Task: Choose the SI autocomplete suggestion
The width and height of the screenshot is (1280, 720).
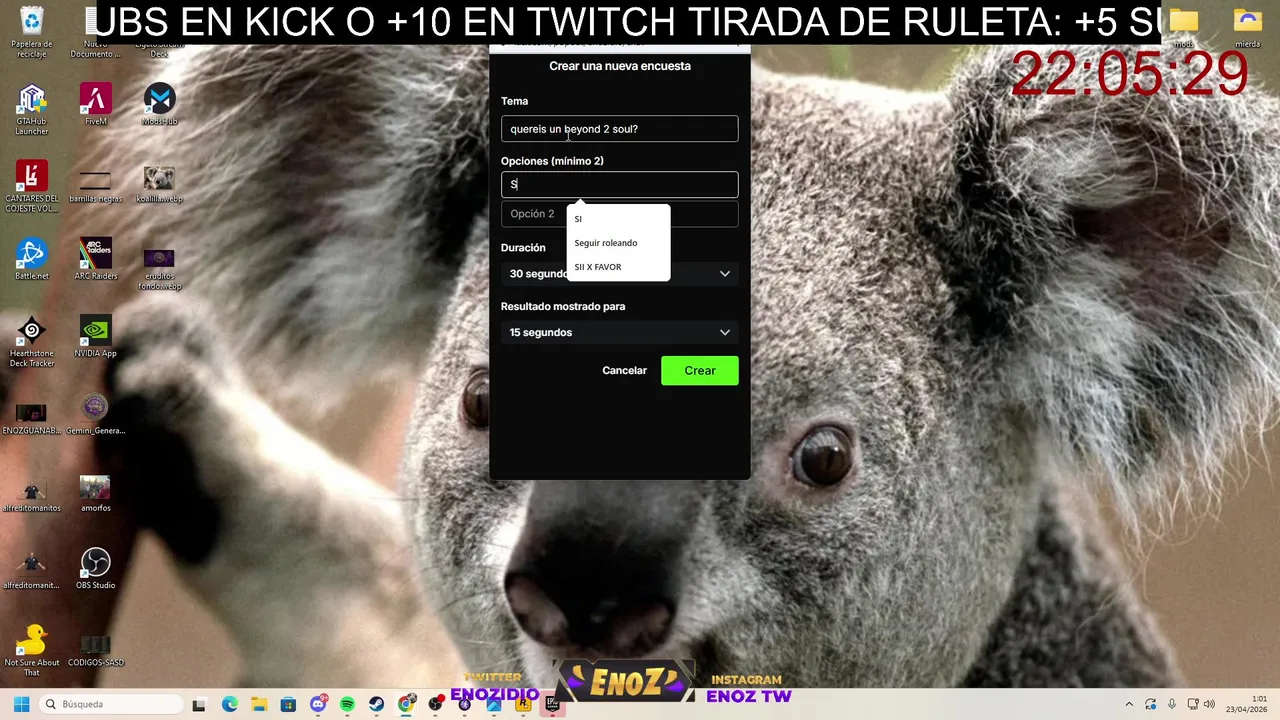Action: click(x=618, y=219)
